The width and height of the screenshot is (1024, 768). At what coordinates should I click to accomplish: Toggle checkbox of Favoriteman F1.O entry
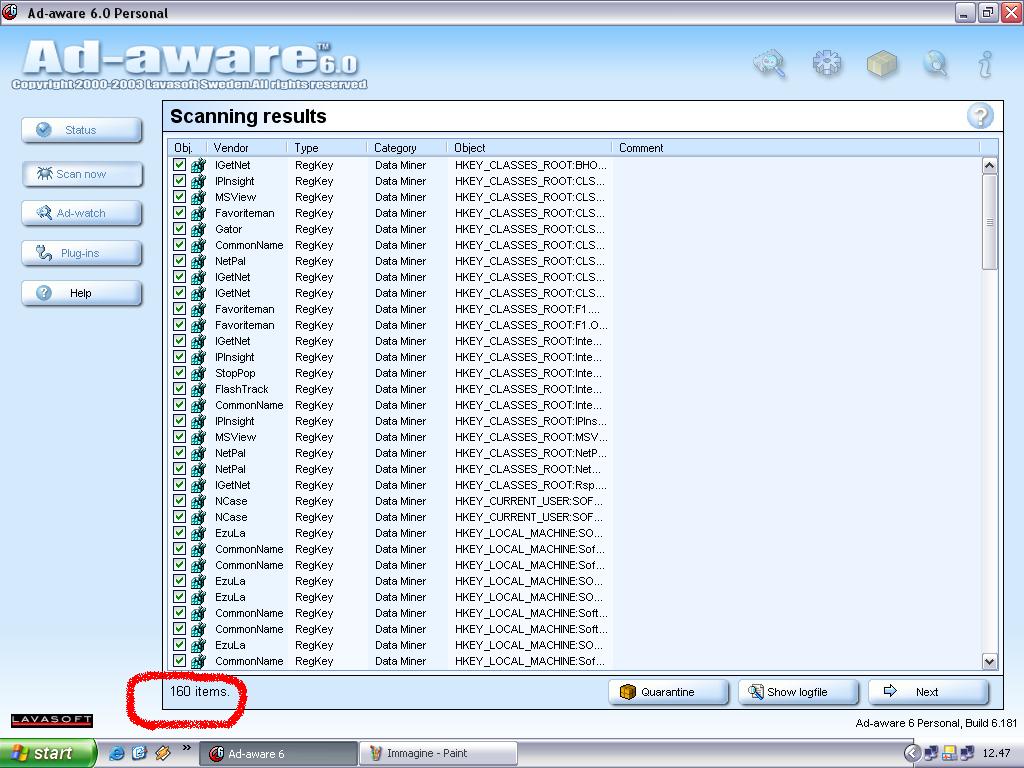click(180, 325)
